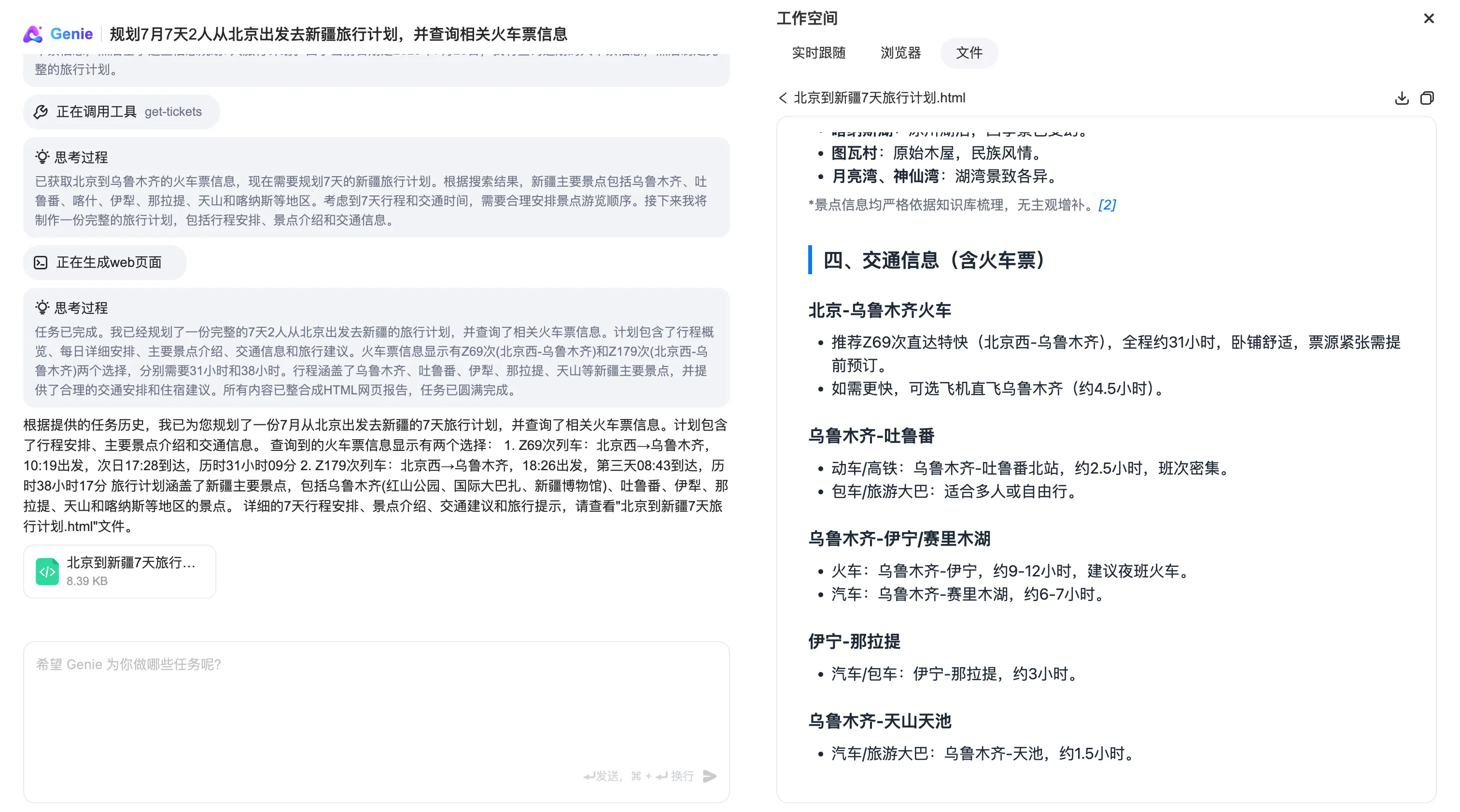1460x812 pixels.
Task: Expand the 正在调用工具 get-tickets step
Action: pos(121,112)
